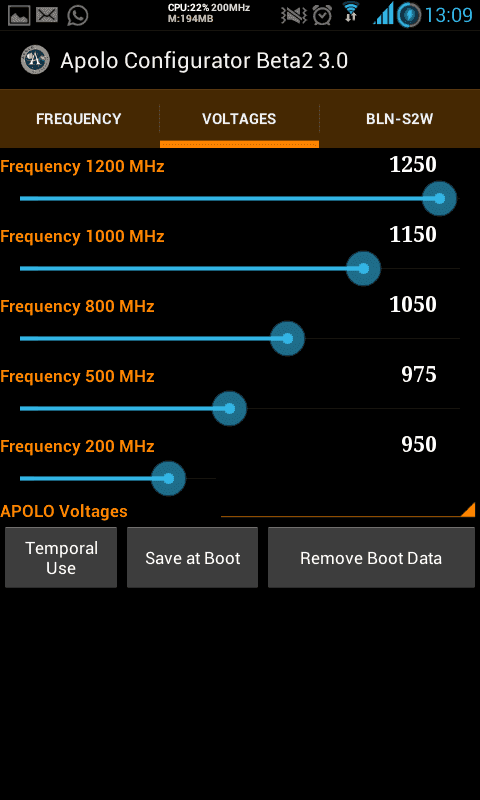The image size is (480, 800).
Task: Expand the APOLO Voltages dropdown
Action: 238,510
